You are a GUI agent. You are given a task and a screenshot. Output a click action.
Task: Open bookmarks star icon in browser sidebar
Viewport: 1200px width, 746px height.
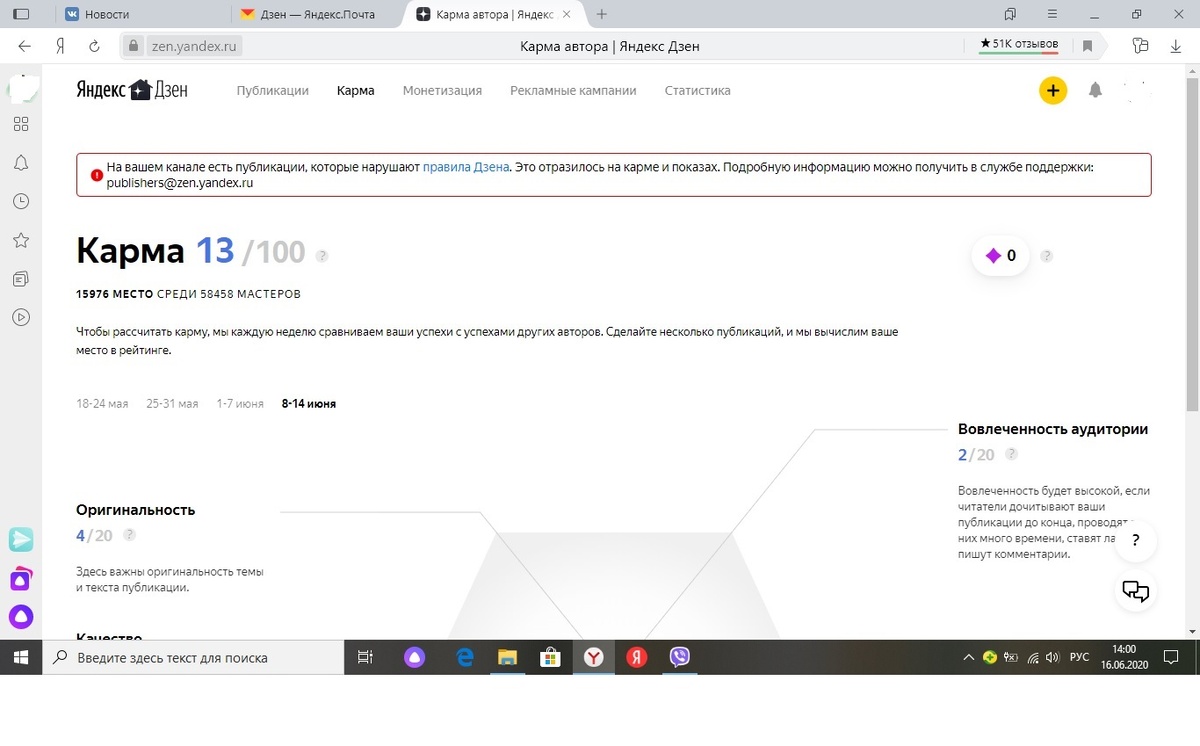point(21,240)
